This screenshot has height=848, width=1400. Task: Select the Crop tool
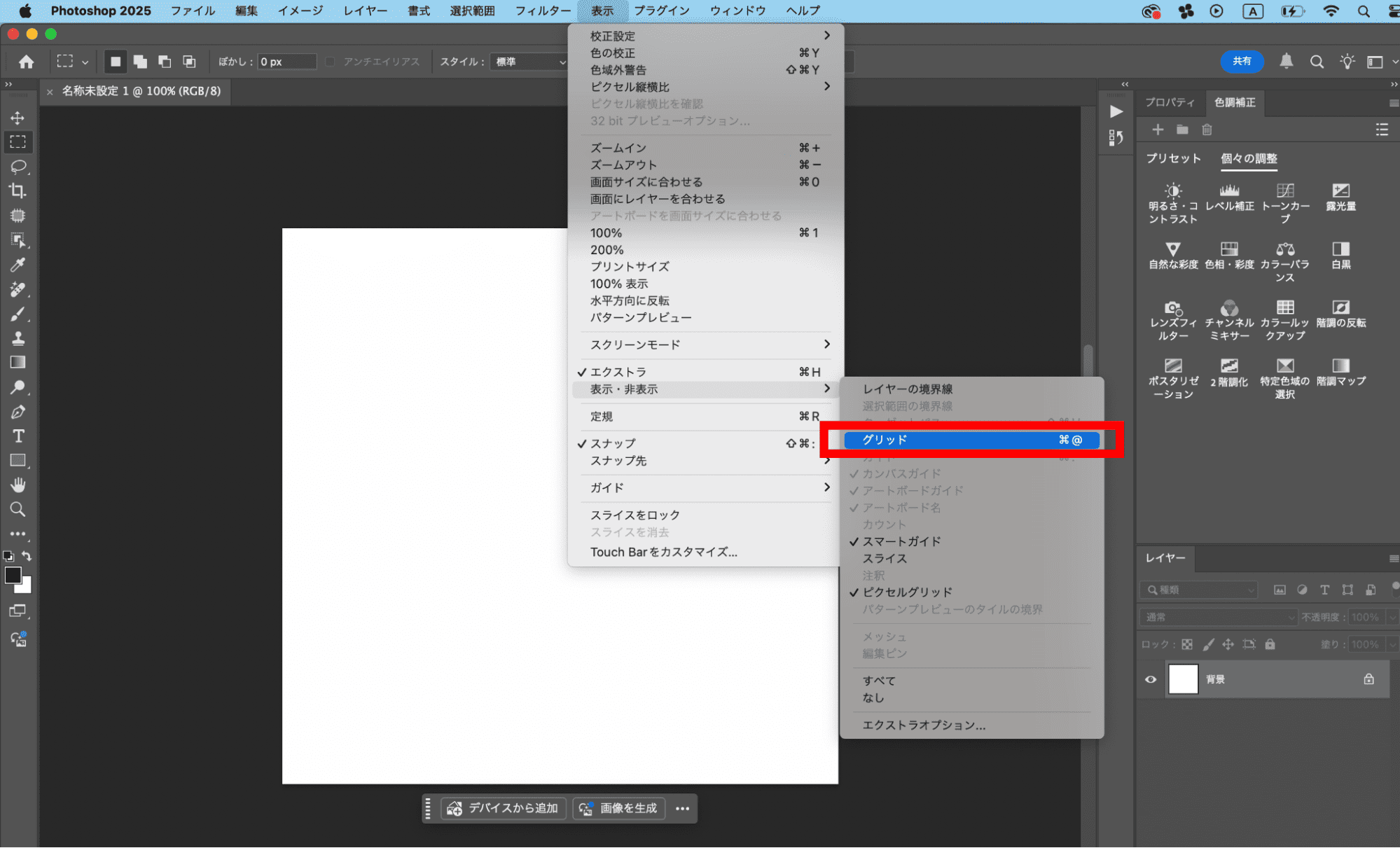click(x=18, y=190)
